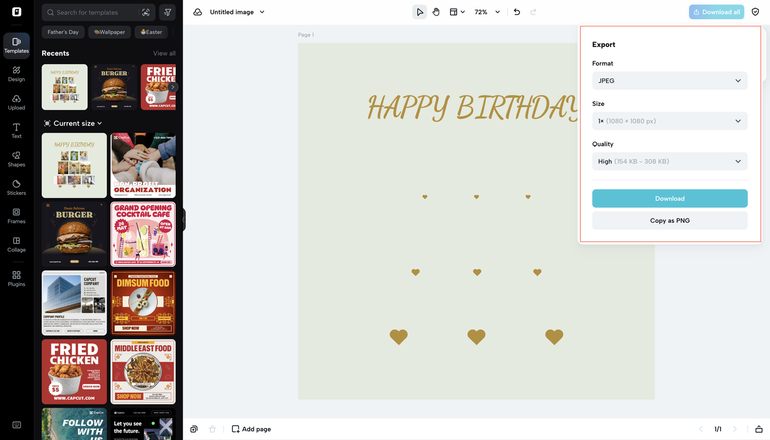Open the 72% zoom level dropdown
Viewport: 770px width, 440px height.
coord(486,12)
